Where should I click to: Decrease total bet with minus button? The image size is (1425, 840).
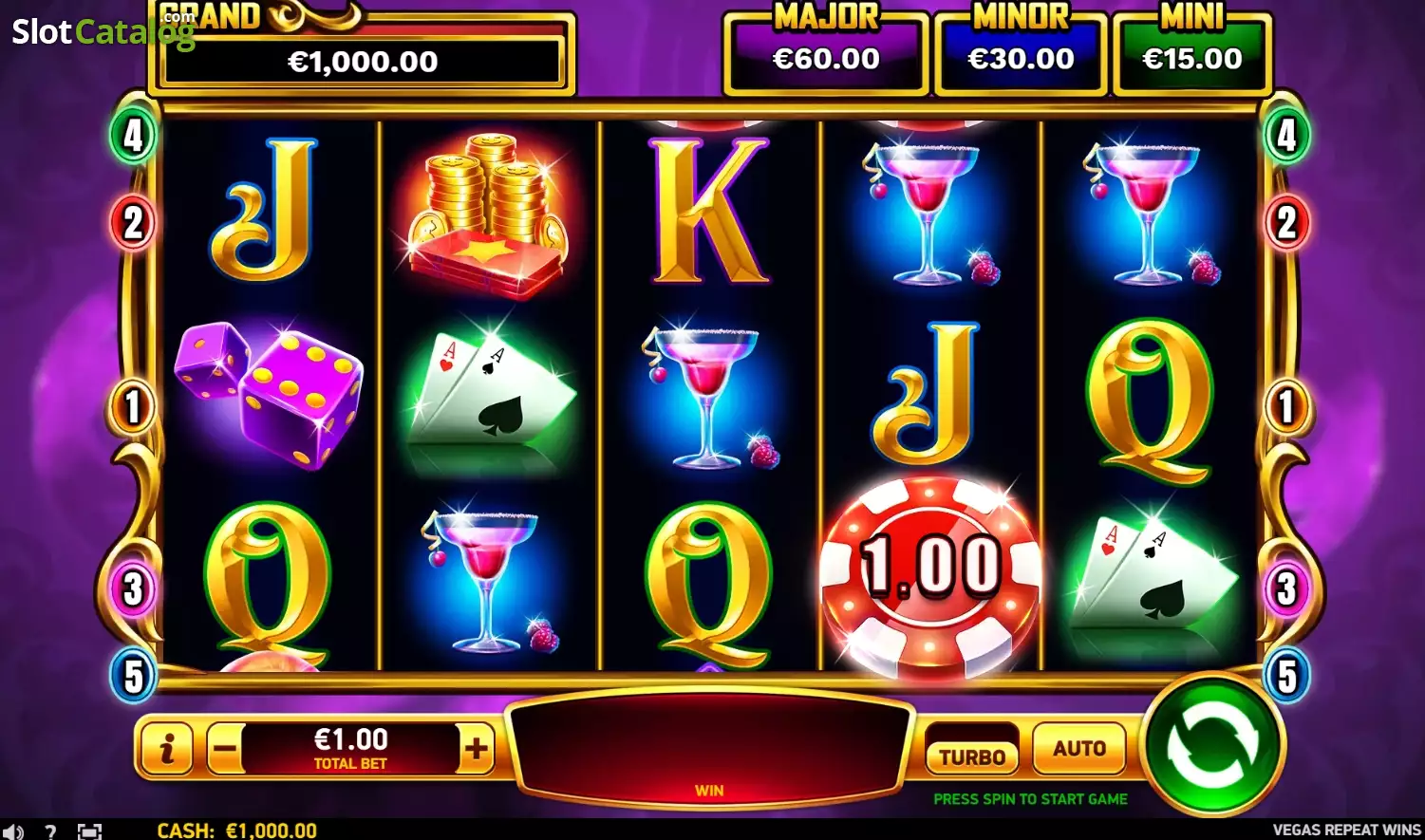(x=225, y=750)
